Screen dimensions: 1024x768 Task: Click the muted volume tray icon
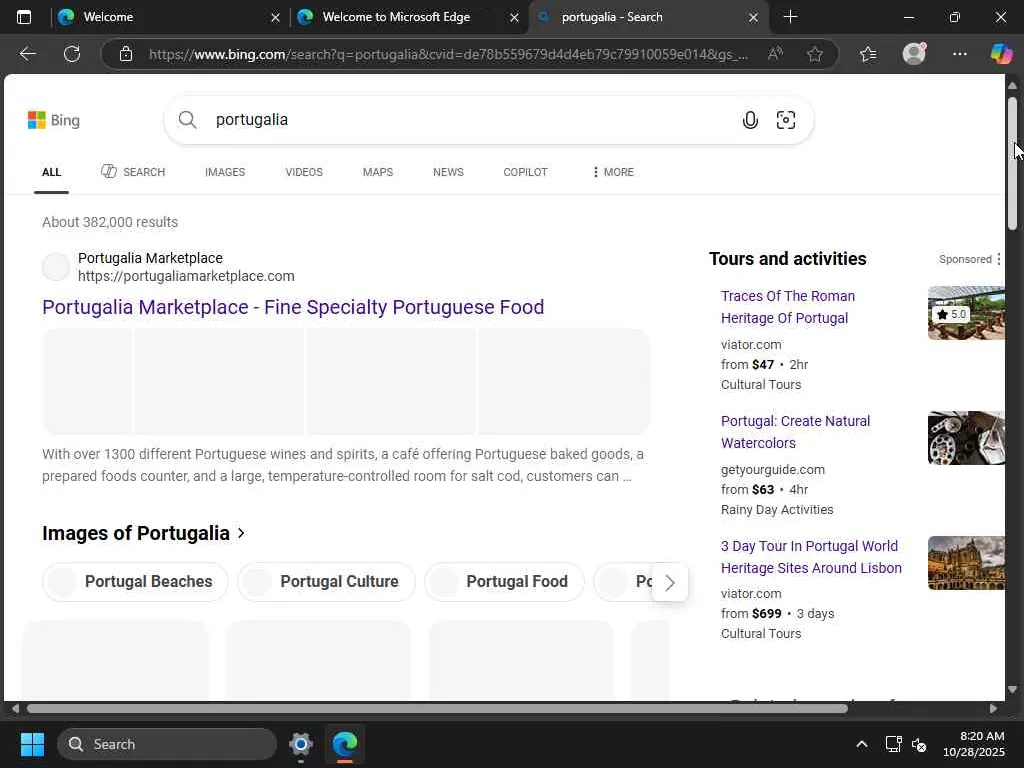[919, 744]
